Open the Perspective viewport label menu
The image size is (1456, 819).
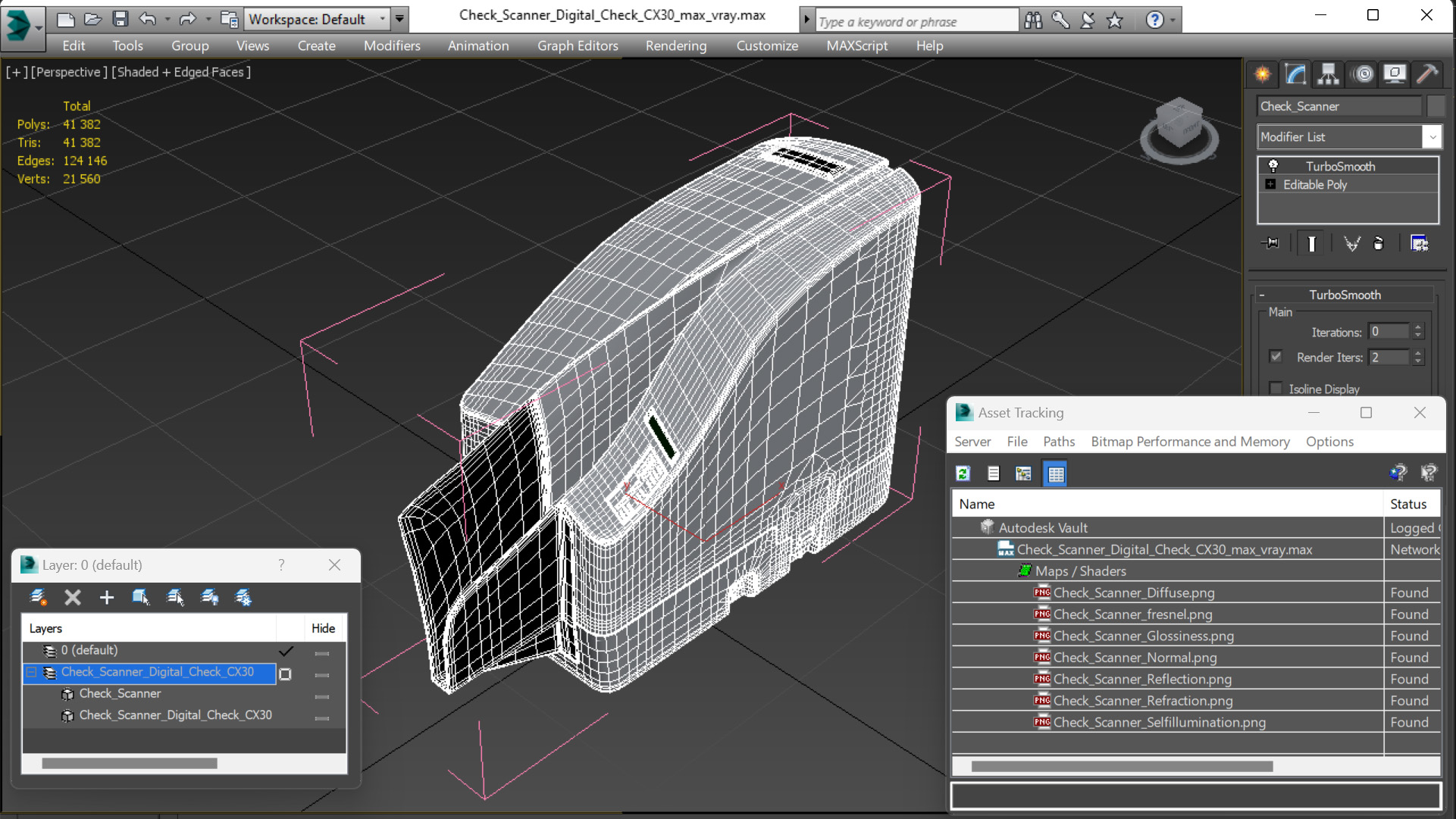click(68, 72)
